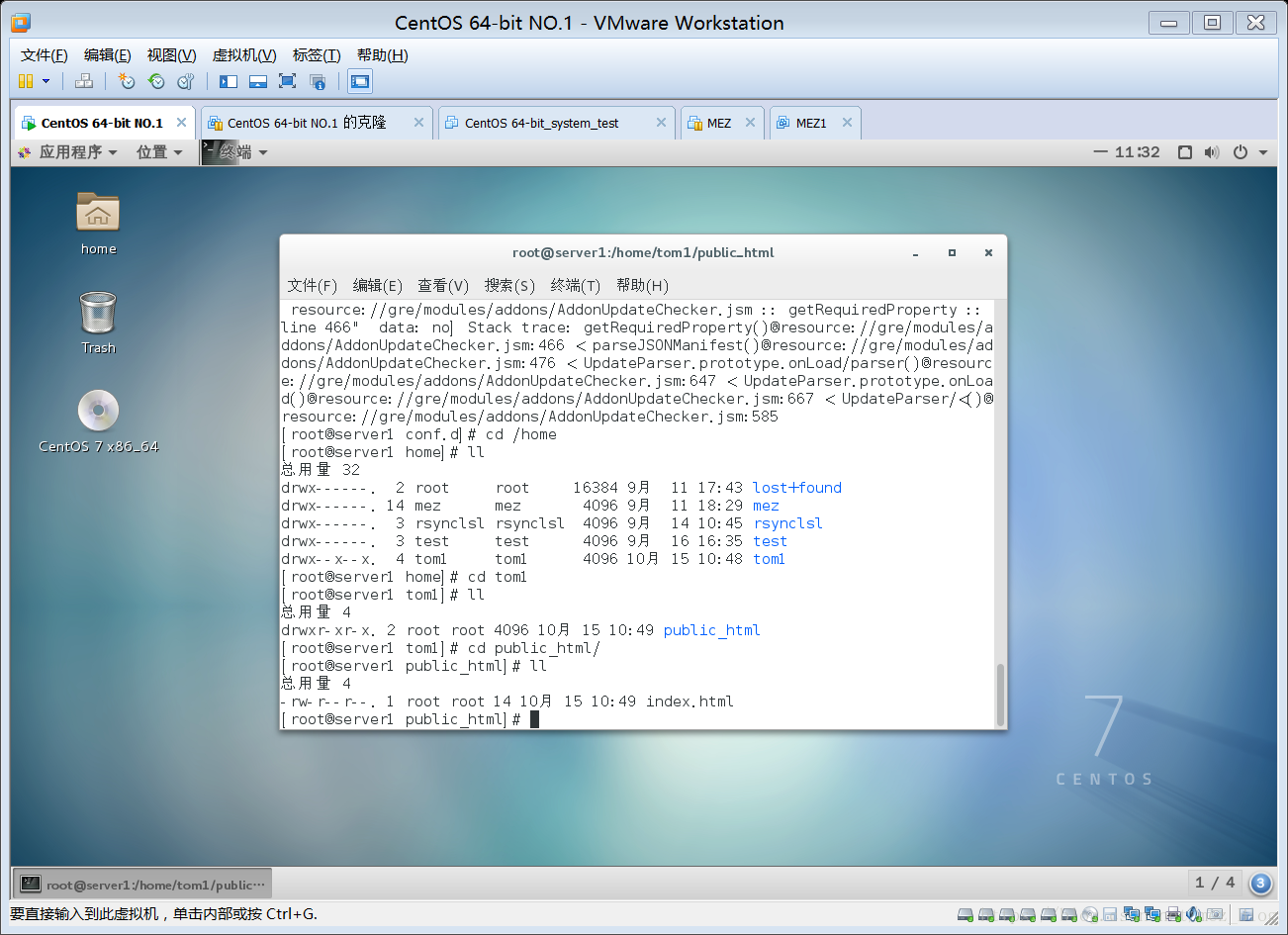Send Ctrl+Alt+Del to the virtual machine
The width and height of the screenshot is (1288, 935).
tap(84, 81)
